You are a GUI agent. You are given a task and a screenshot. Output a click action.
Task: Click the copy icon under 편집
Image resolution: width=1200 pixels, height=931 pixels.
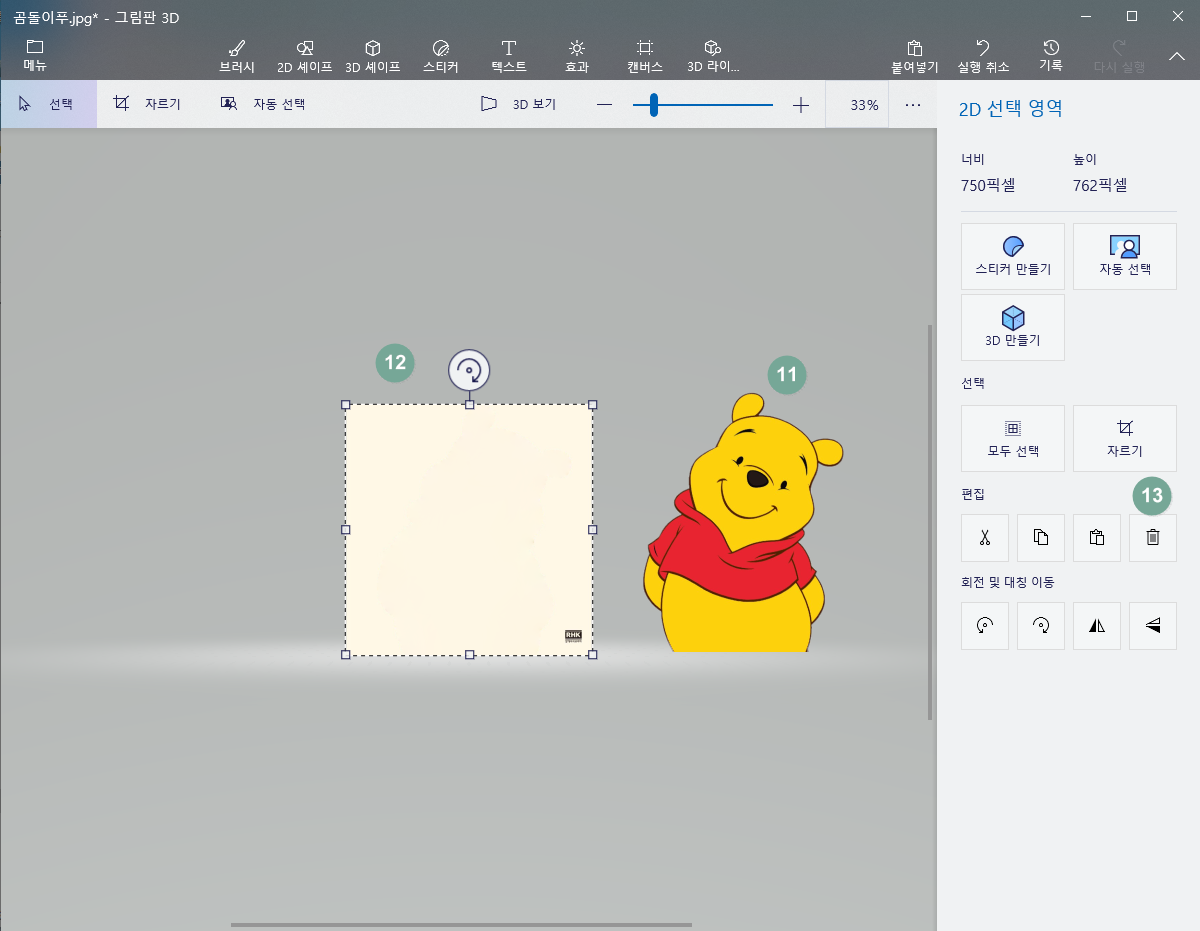(1041, 538)
